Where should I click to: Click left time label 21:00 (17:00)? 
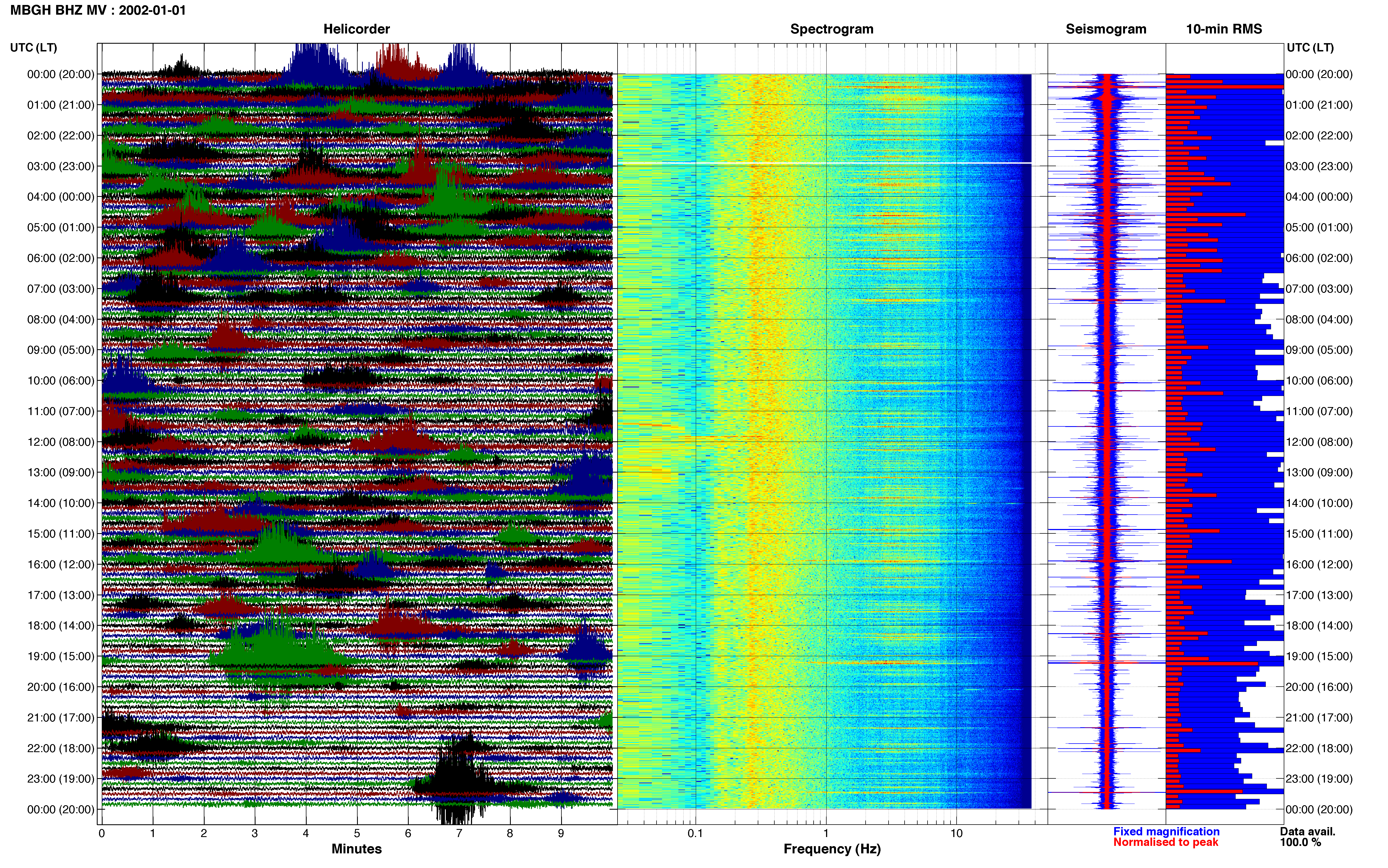click(x=60, y=718)
